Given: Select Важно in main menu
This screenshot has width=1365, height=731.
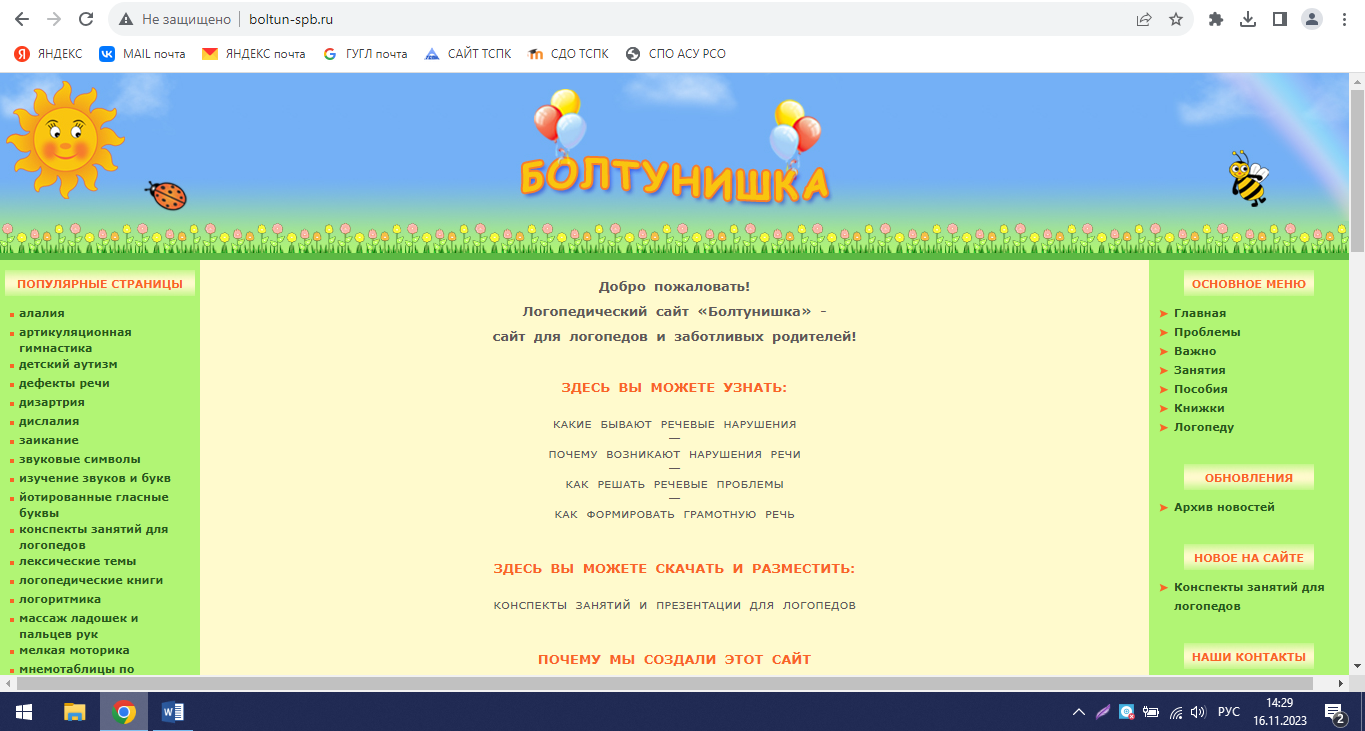Looking at the screenshot, I should tap(1195, 351).
